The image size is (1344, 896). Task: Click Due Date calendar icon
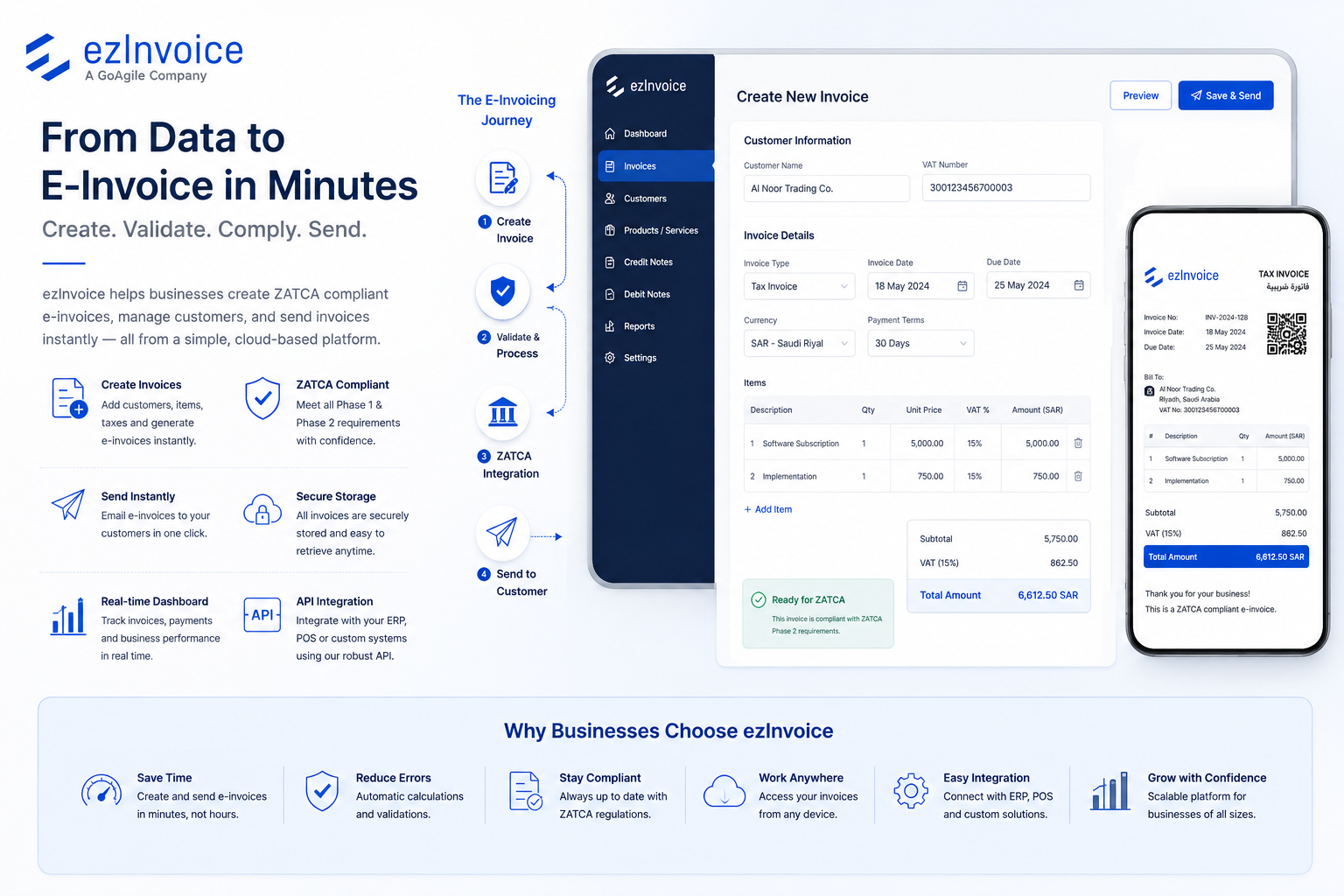click(1079, 285)
